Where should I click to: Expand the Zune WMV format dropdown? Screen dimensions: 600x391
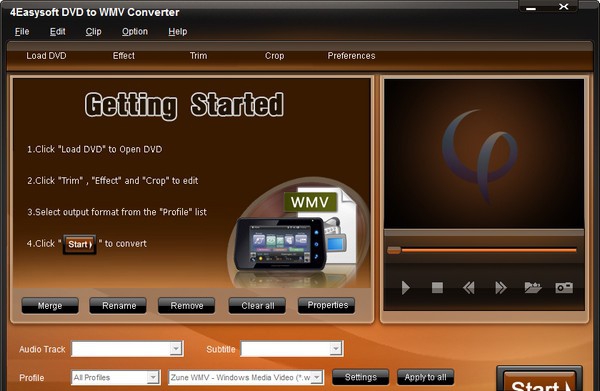pyautogui.click(x=317, y=378)
